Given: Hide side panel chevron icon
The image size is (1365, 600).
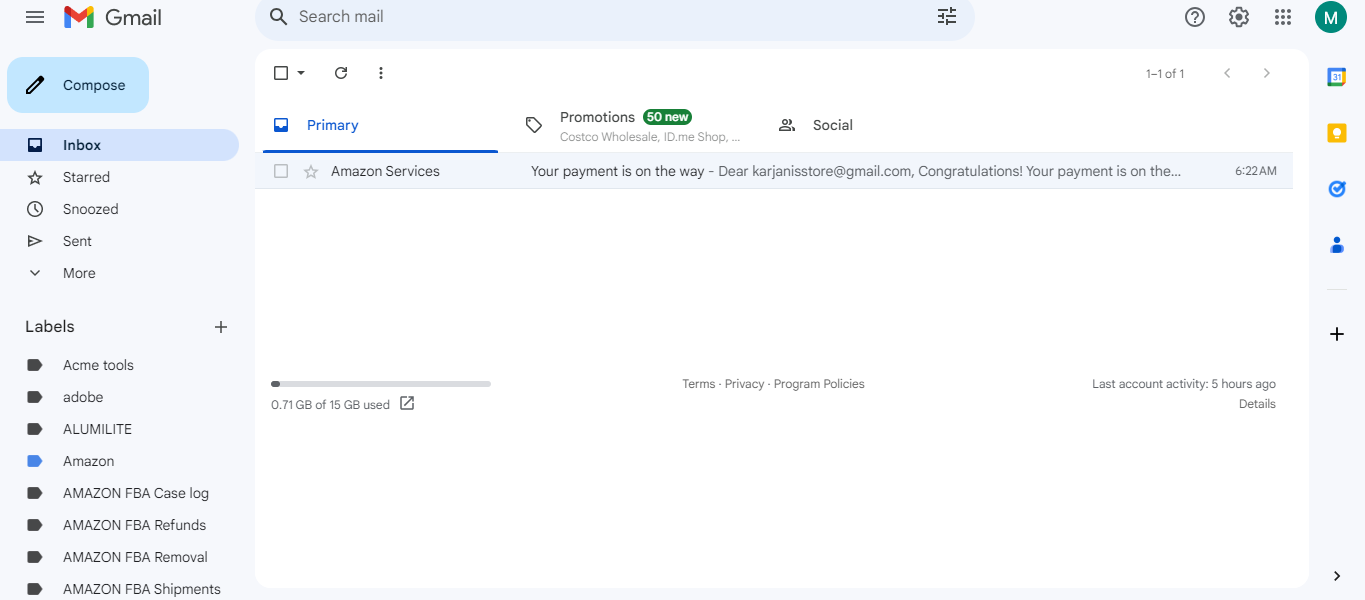Looking at the screenshot, I should [1337, 576].
